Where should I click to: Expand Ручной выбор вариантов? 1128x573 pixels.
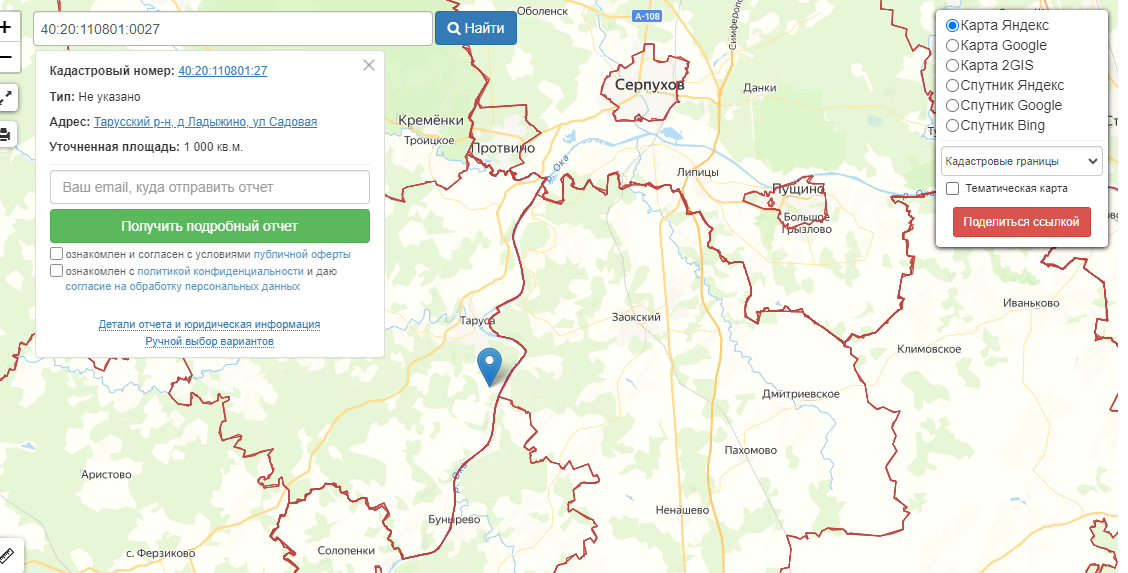209,341
